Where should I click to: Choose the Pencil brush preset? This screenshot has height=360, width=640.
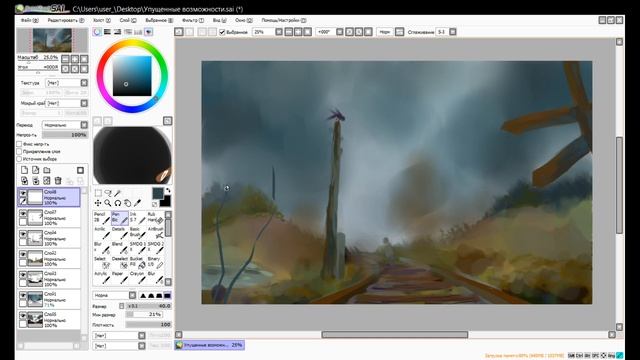[102, 218]
